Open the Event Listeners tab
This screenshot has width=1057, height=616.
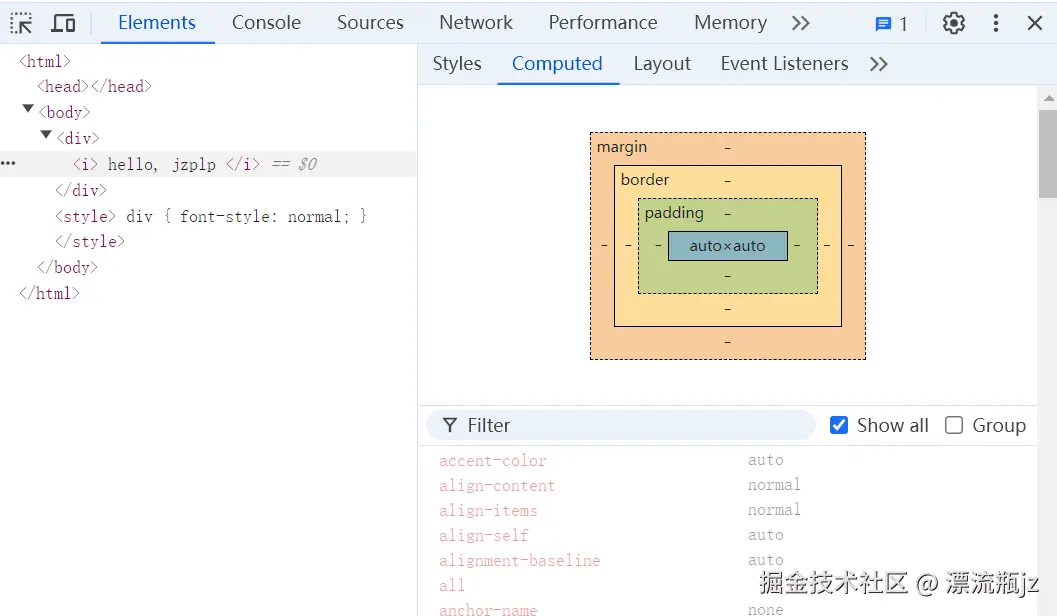coord(784,63)
